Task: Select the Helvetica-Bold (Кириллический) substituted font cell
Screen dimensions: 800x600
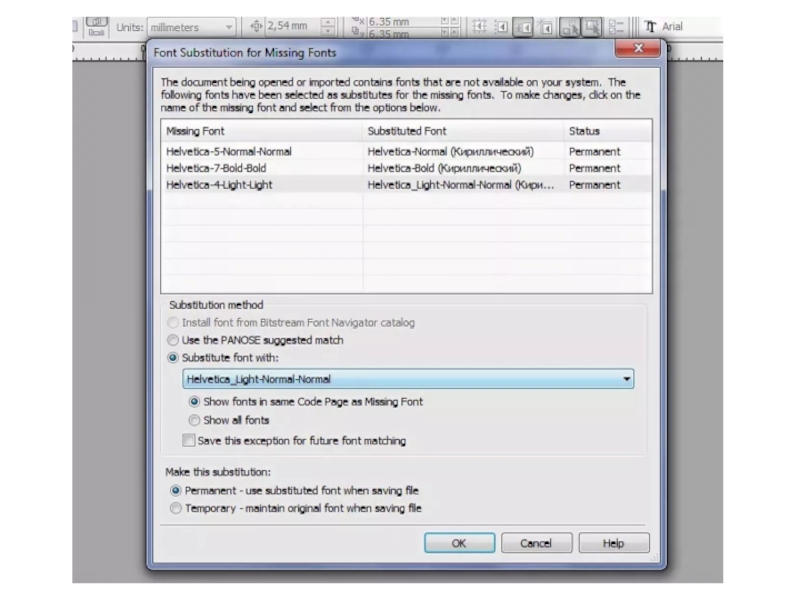Action: pos(444,168)
